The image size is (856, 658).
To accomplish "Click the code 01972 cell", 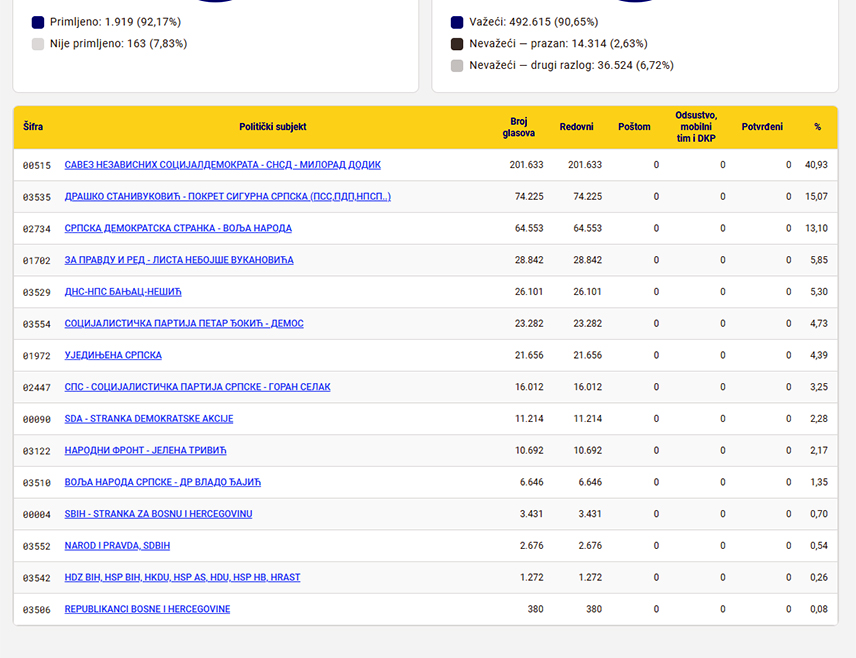I will (x=37, y=356).
